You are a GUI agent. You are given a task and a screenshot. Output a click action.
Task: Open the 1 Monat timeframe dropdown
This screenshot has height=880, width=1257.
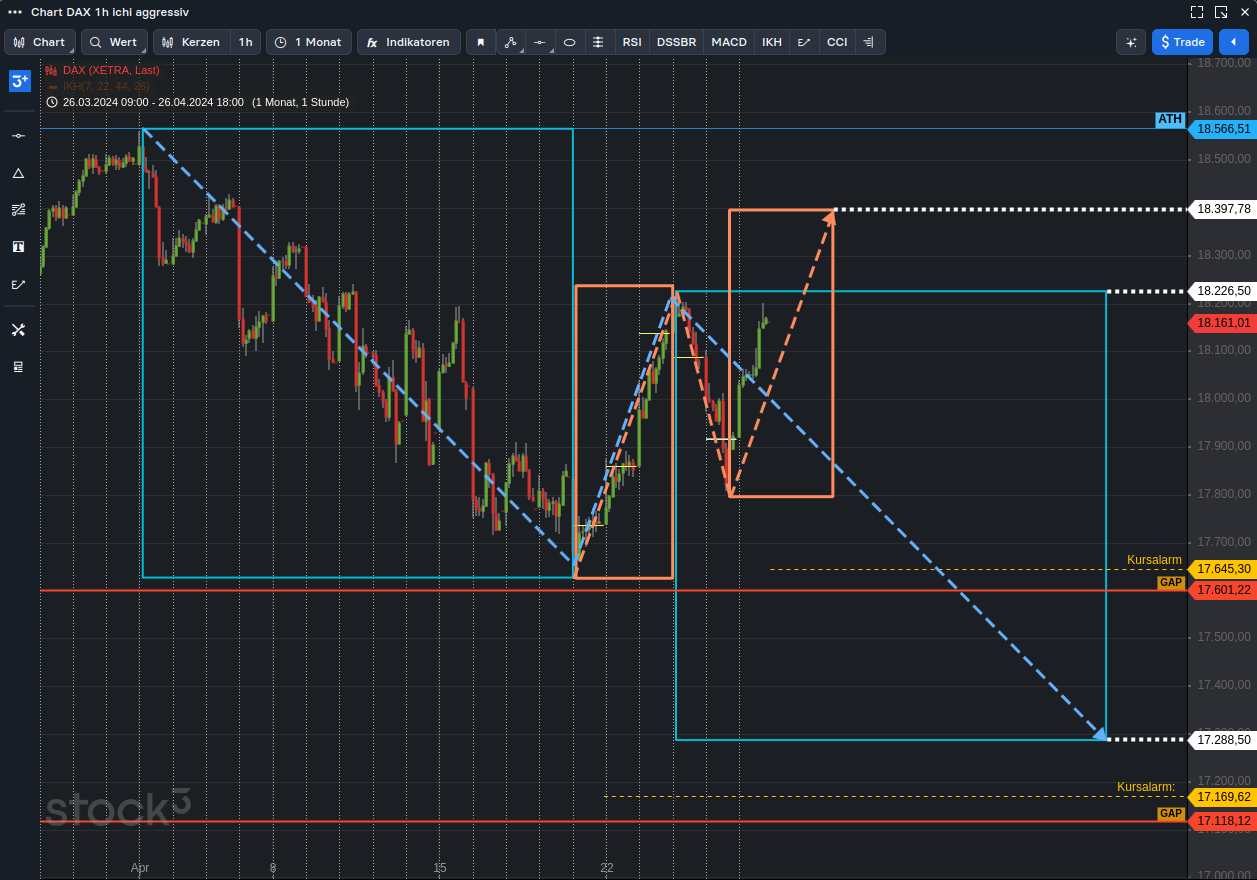tap(308, 42)
